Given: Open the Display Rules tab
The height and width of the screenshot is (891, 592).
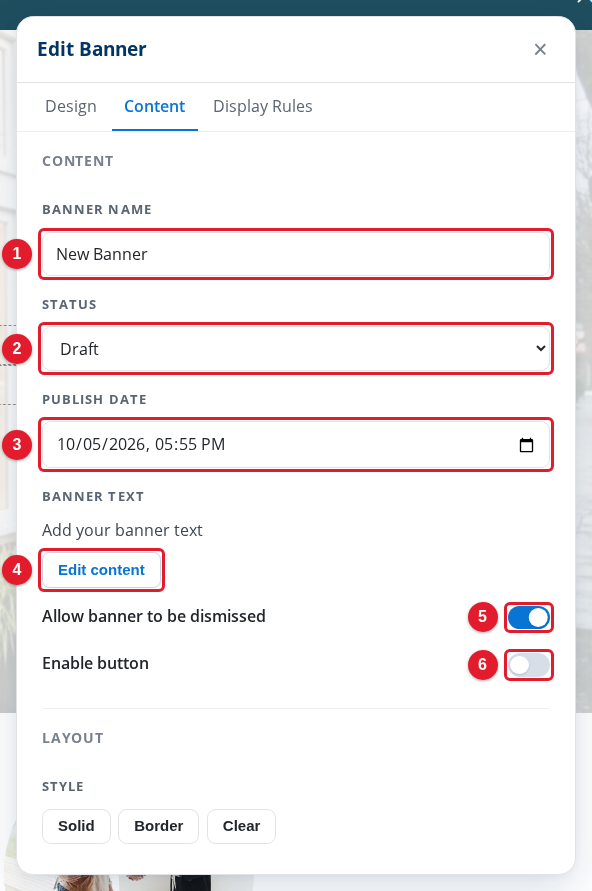Looking at the screenshot, I should pyautogui.click(x=262, y=106).
